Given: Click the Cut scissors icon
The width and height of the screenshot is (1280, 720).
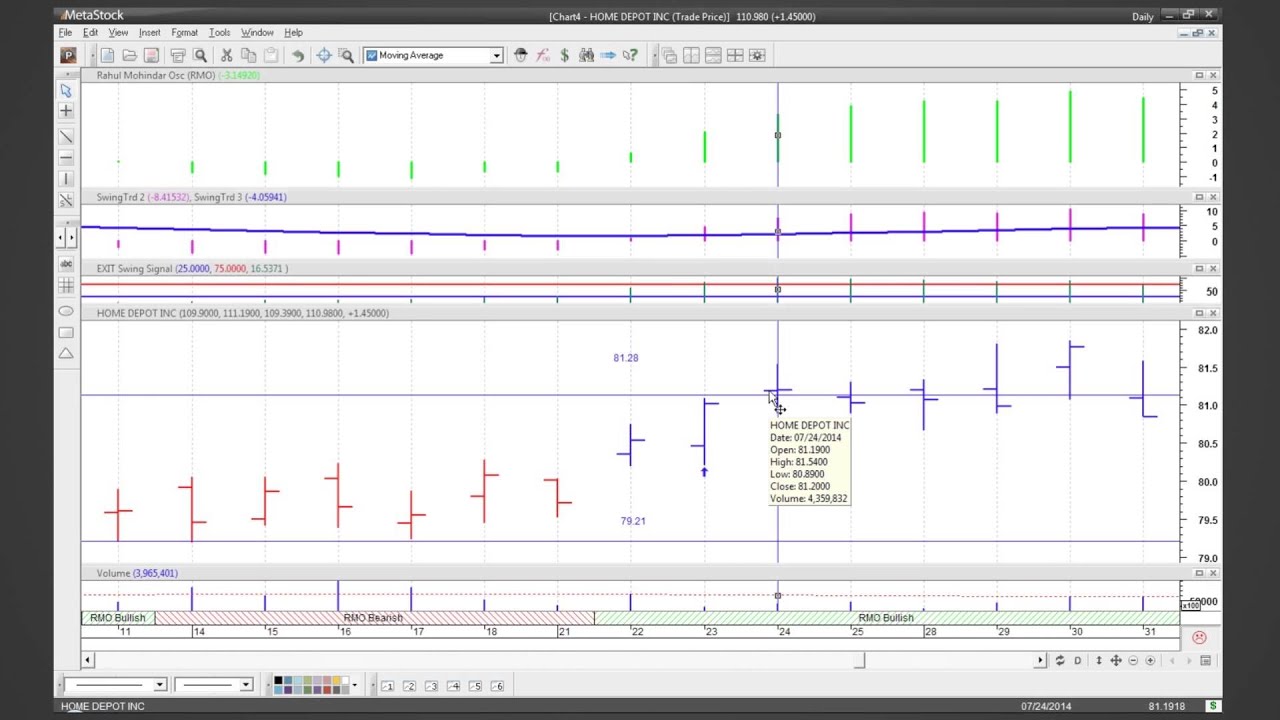Looking at the screenshot, I should 227,55.
